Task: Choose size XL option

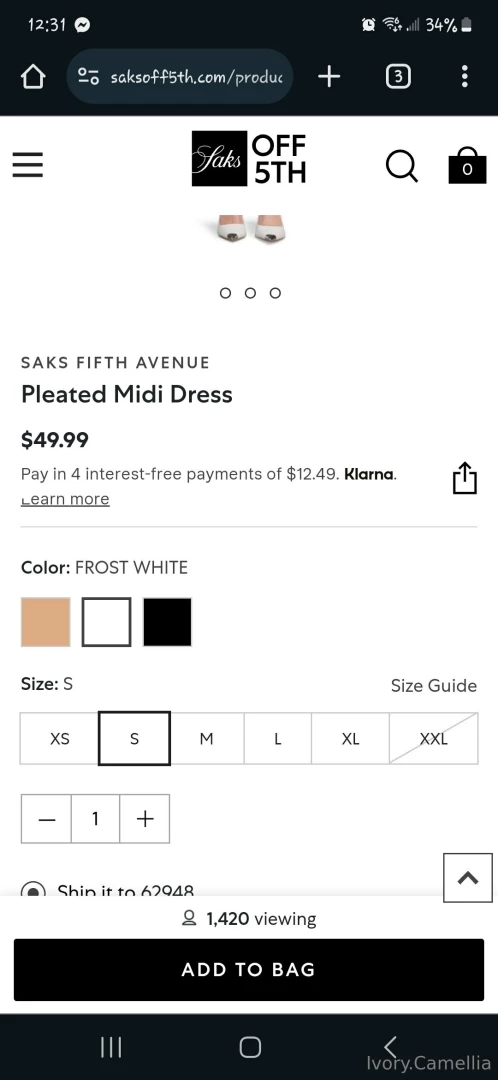Action: pos(351,738)
